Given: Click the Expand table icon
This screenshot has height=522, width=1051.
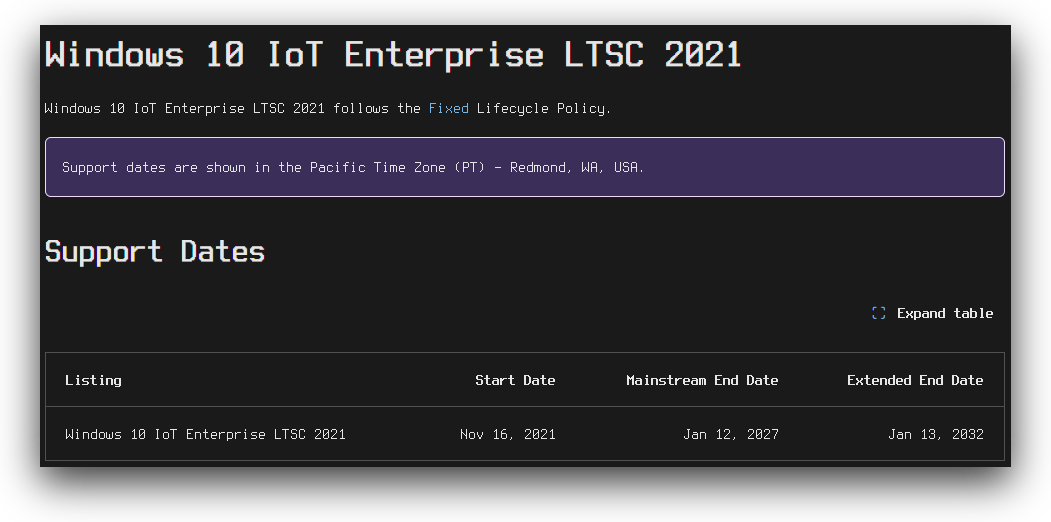Looking at the screenshot, I should (879, 313).
